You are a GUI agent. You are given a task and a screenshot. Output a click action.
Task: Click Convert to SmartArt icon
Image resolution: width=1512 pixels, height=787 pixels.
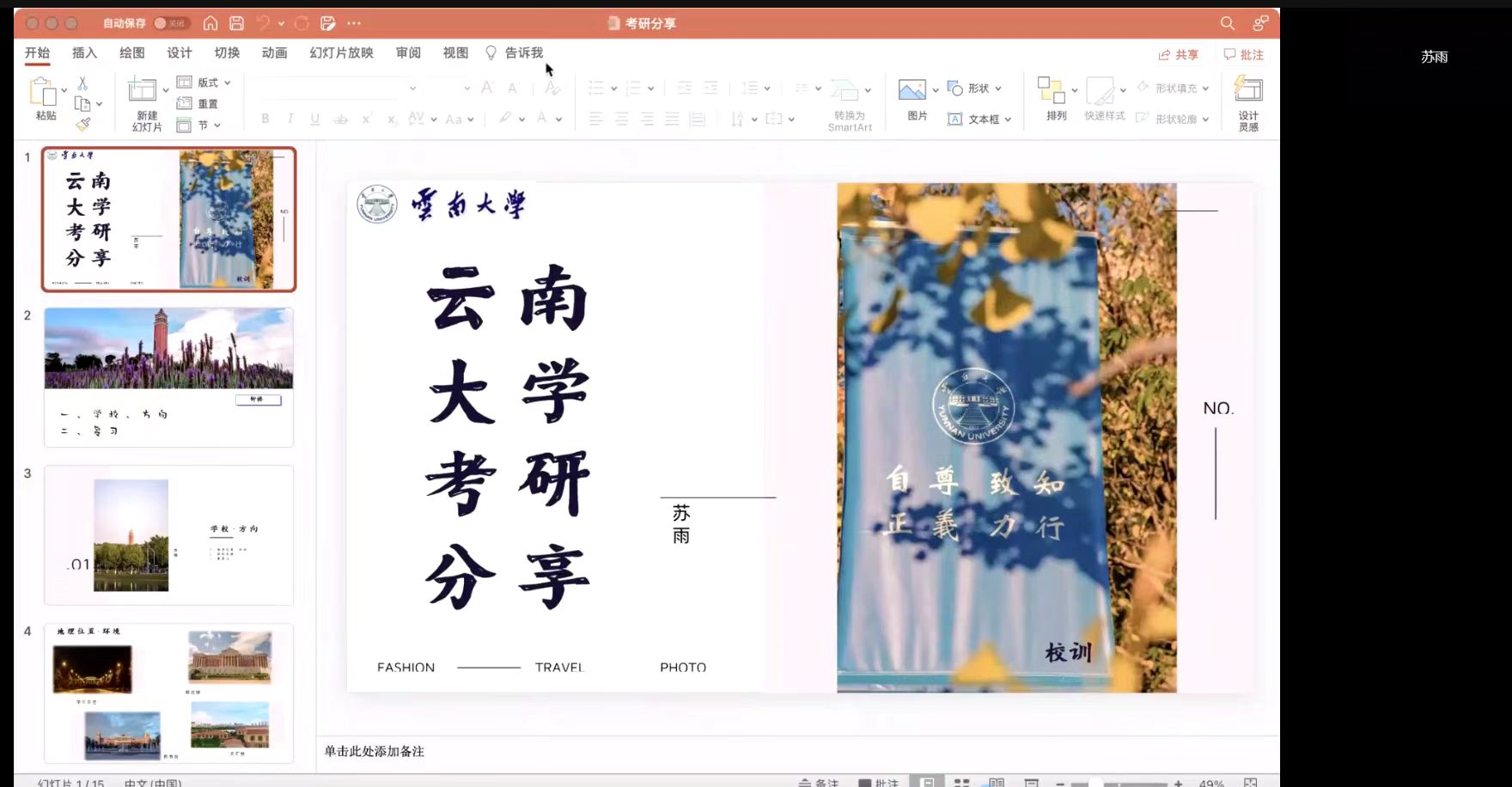click(845, 90)
